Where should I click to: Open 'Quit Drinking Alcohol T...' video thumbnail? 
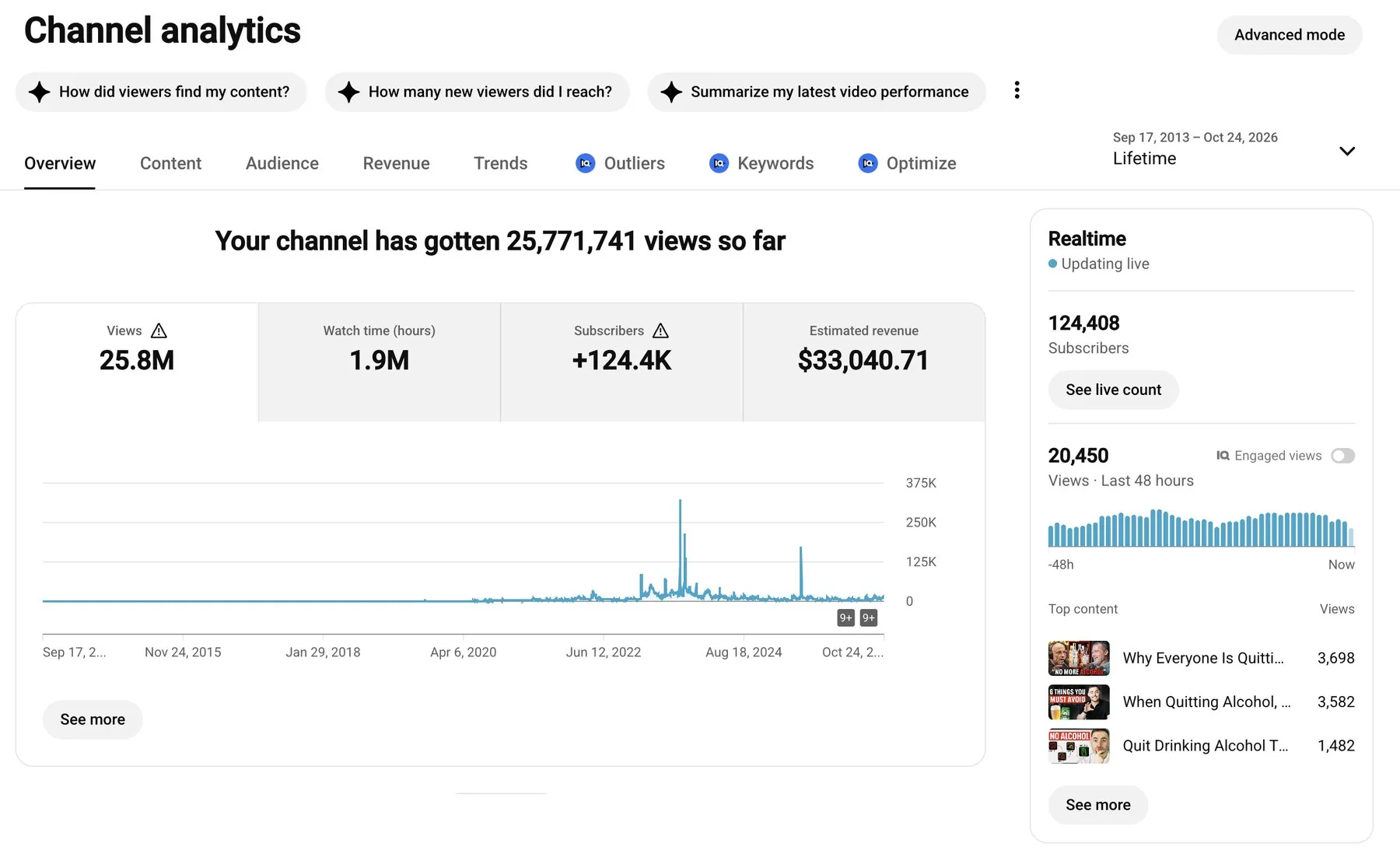(1079, 746)
